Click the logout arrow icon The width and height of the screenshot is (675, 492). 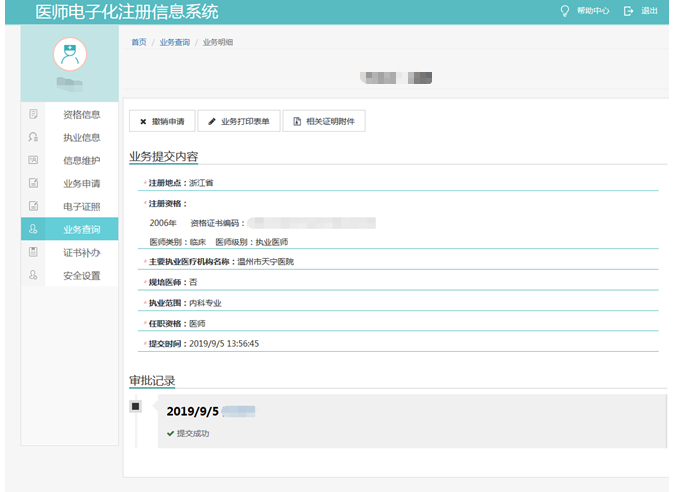tap(628, 11)
